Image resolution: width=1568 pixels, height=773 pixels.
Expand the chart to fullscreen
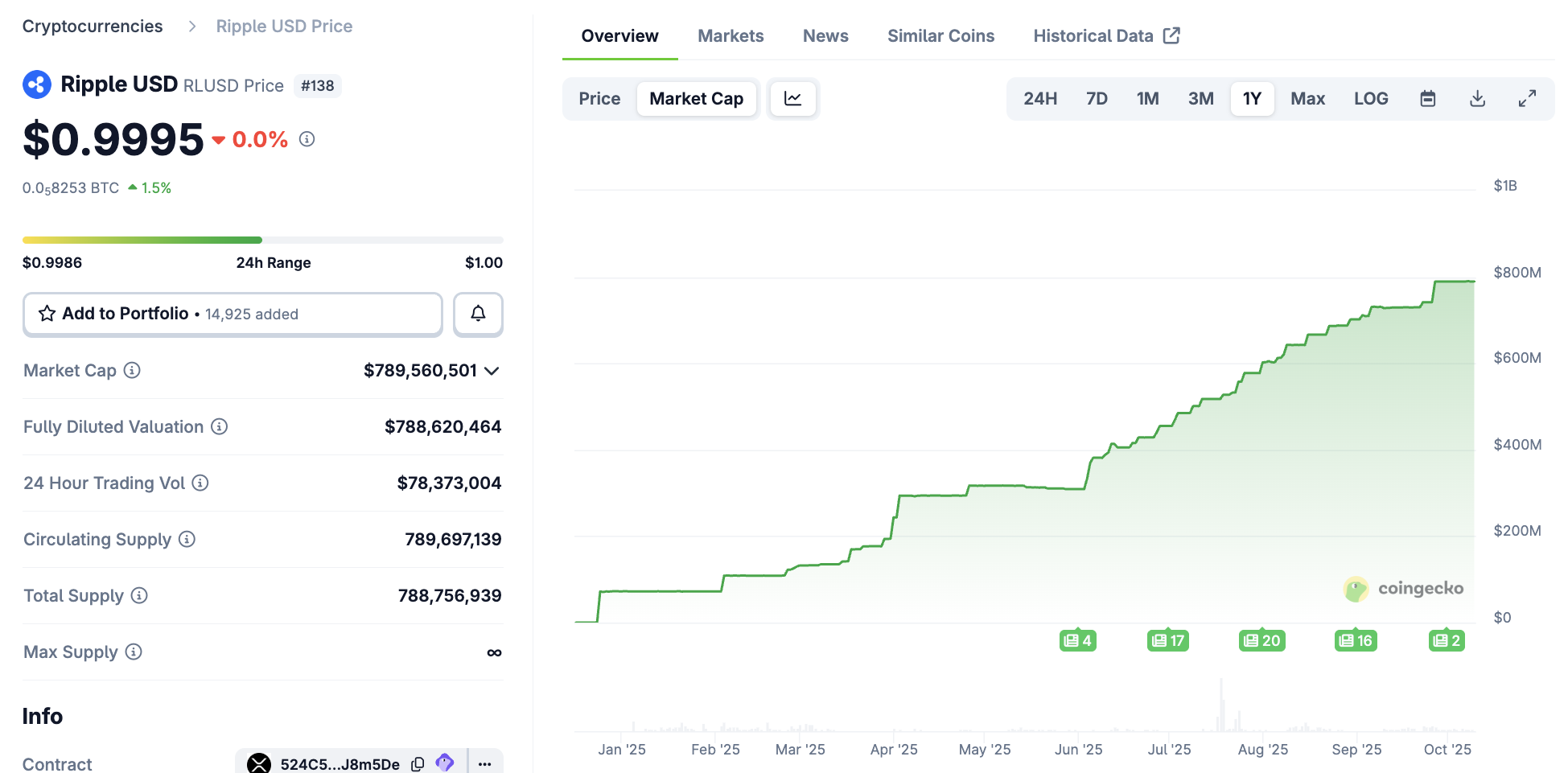(1527, 98)
